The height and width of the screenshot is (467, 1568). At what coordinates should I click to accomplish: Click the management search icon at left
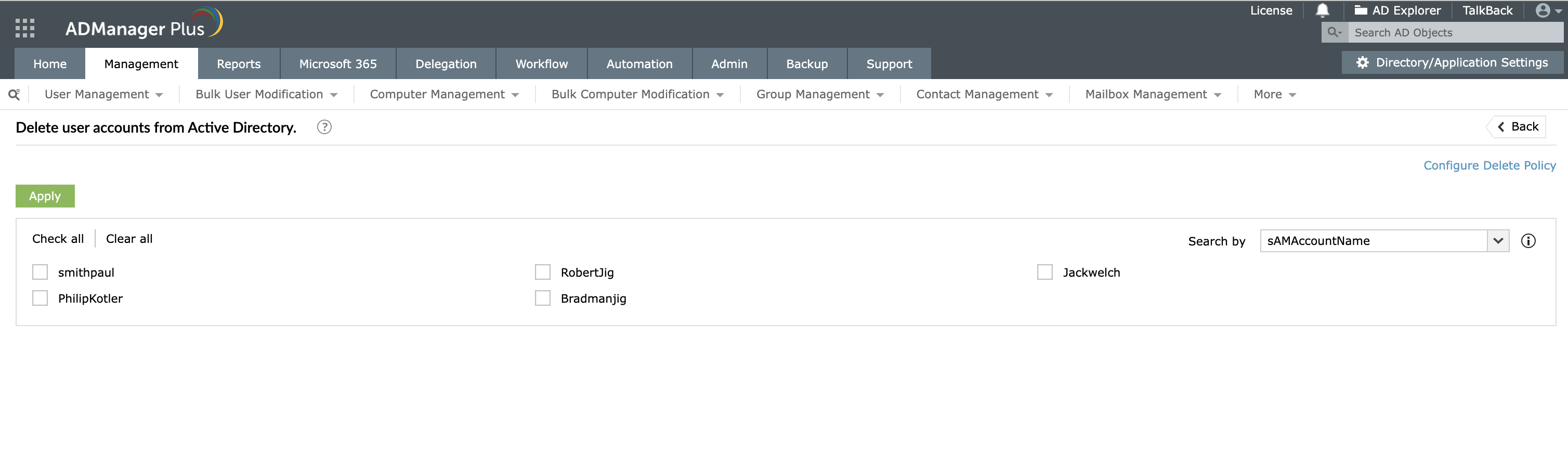14,94
